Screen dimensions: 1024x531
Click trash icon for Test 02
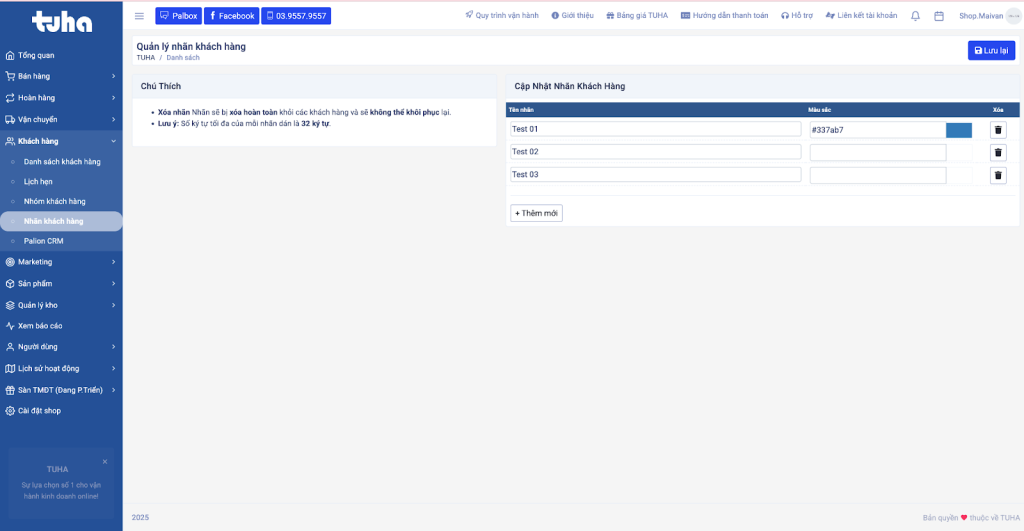998,153
